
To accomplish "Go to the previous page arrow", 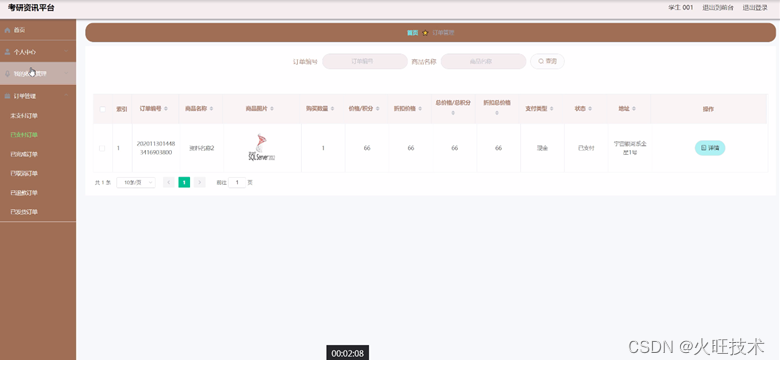I will tap(169, 182).
